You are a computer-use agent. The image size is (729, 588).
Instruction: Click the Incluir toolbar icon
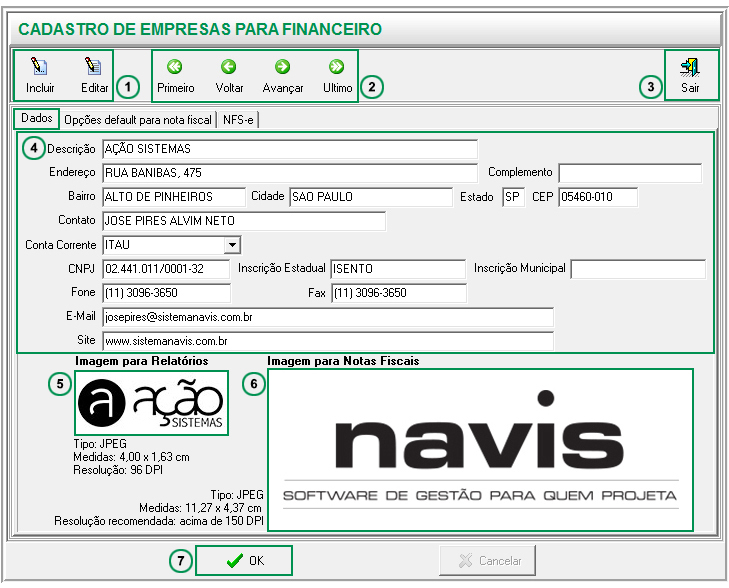pyautogui.click(x=40, y=66)
